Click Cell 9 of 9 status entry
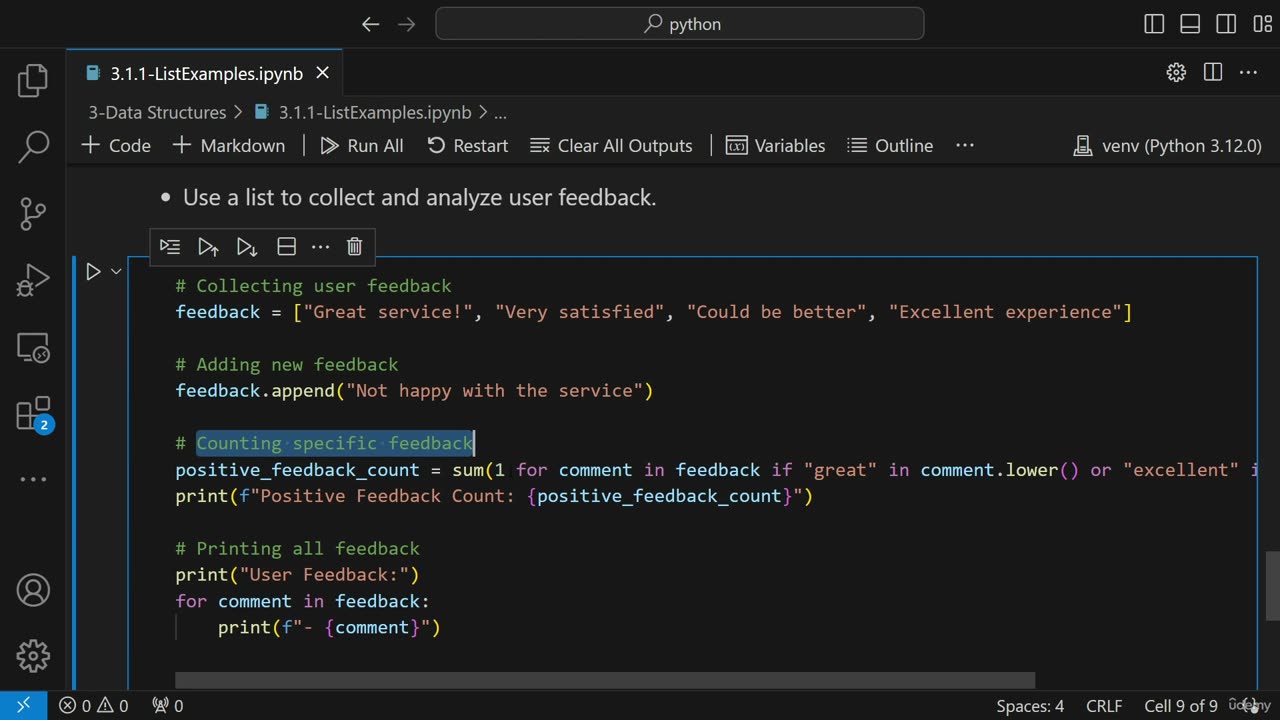 point(1181,706)
